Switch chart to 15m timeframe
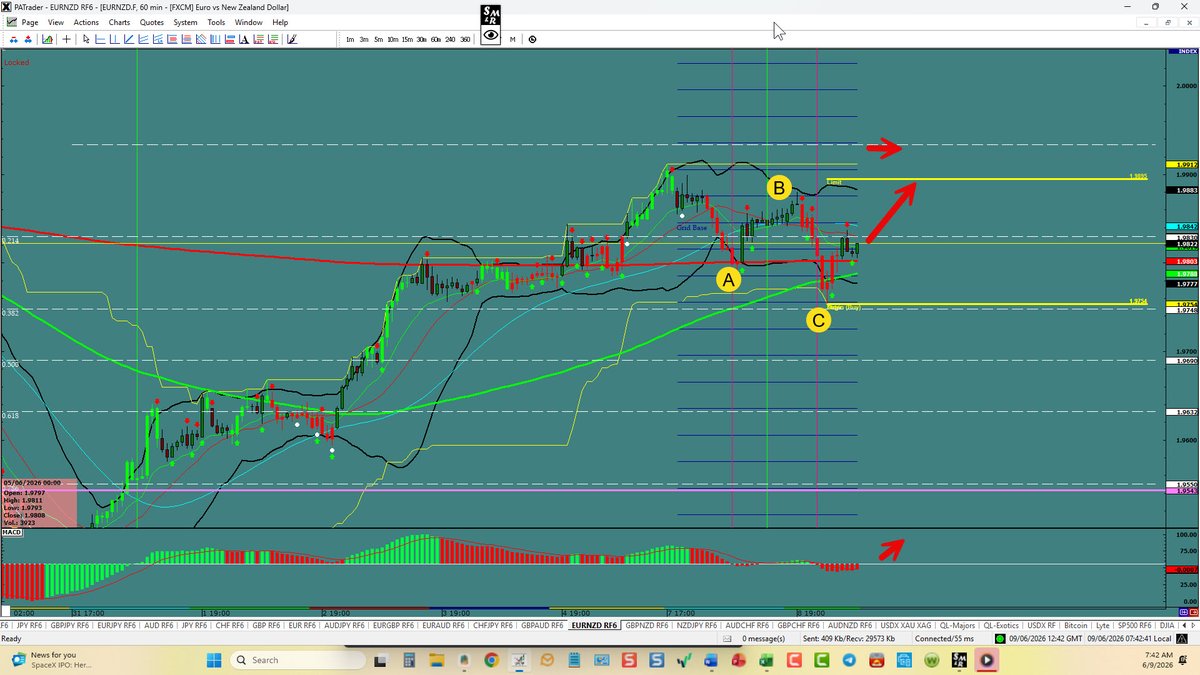This screenshot has width=1200, height=675. pos(407,39)
